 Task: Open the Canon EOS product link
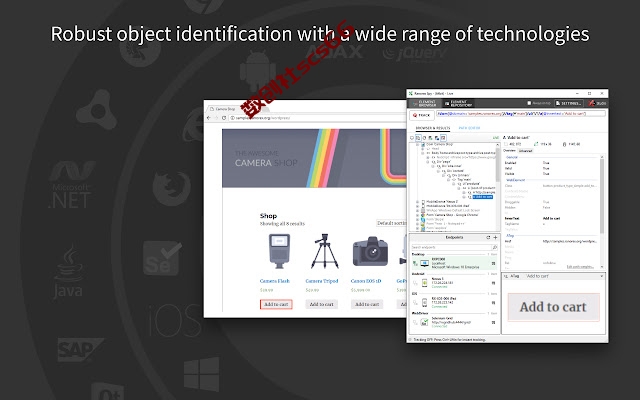tap(366, 281)
